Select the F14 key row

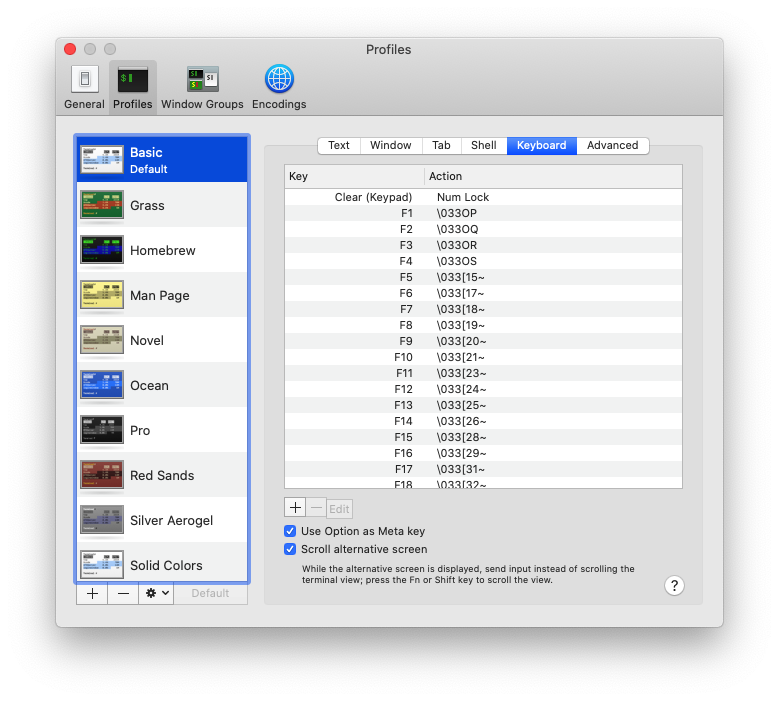483,421
